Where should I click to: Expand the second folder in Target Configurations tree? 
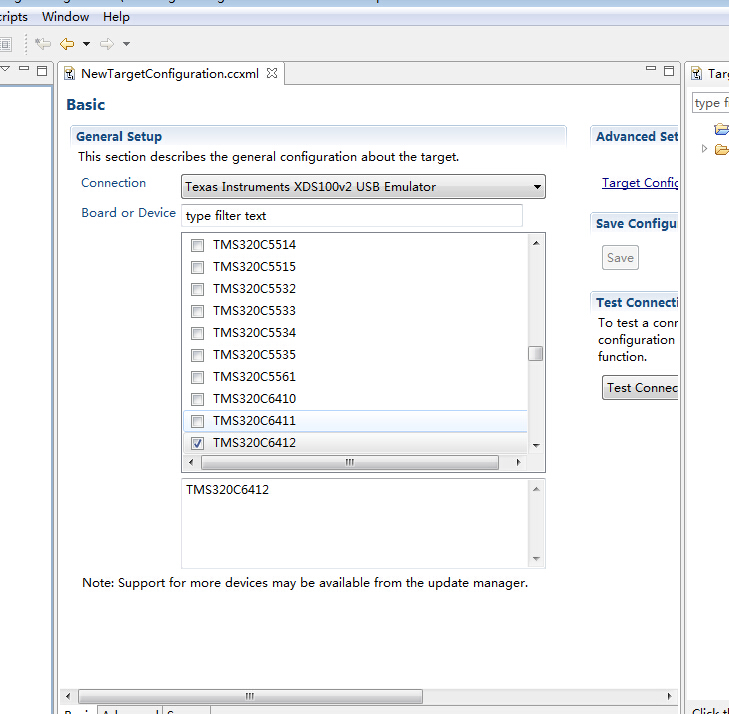click(x=704, y=149)
